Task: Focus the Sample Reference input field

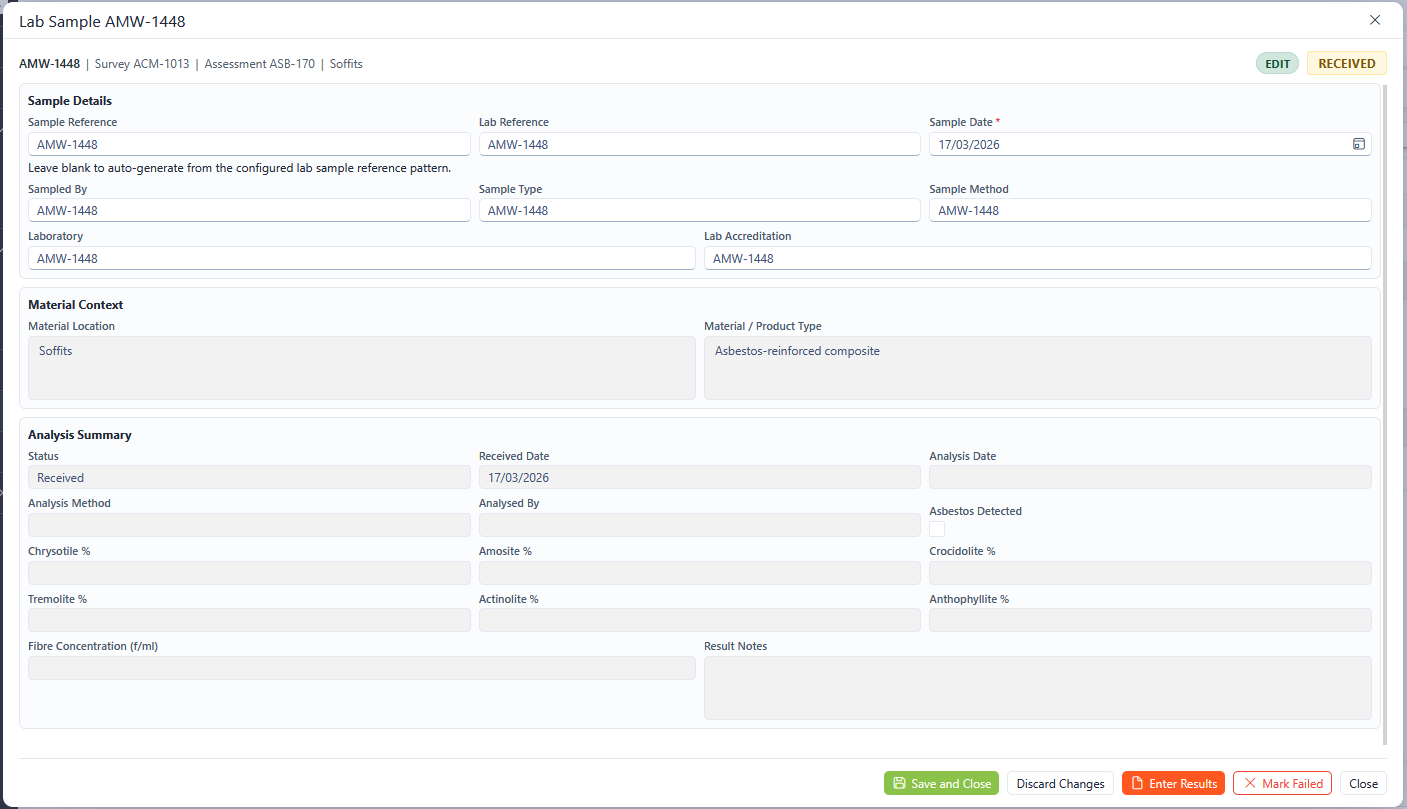Action: (x=249, y=144)
